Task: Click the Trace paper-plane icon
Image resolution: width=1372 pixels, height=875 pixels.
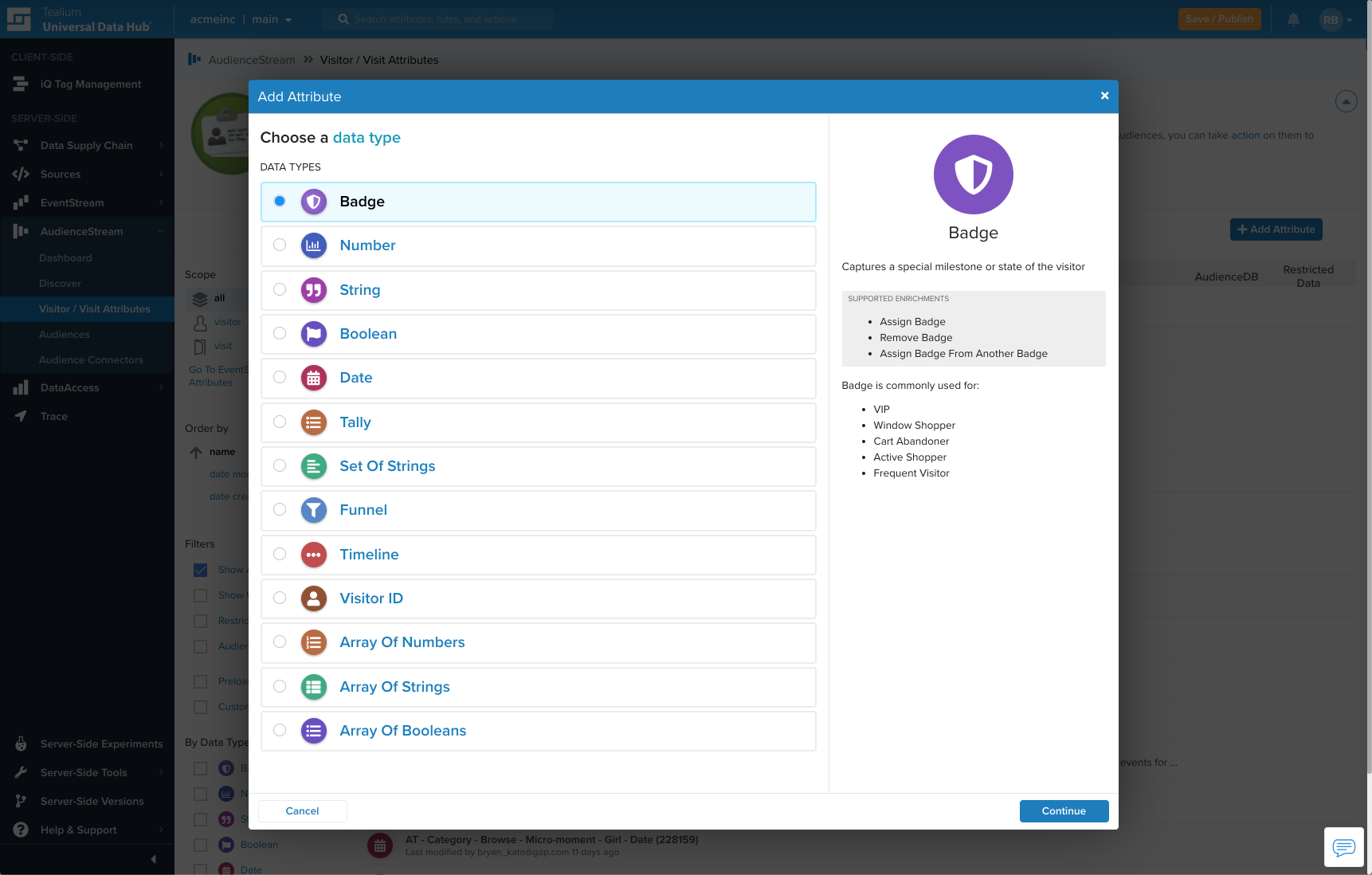Action: click(21, 416)
